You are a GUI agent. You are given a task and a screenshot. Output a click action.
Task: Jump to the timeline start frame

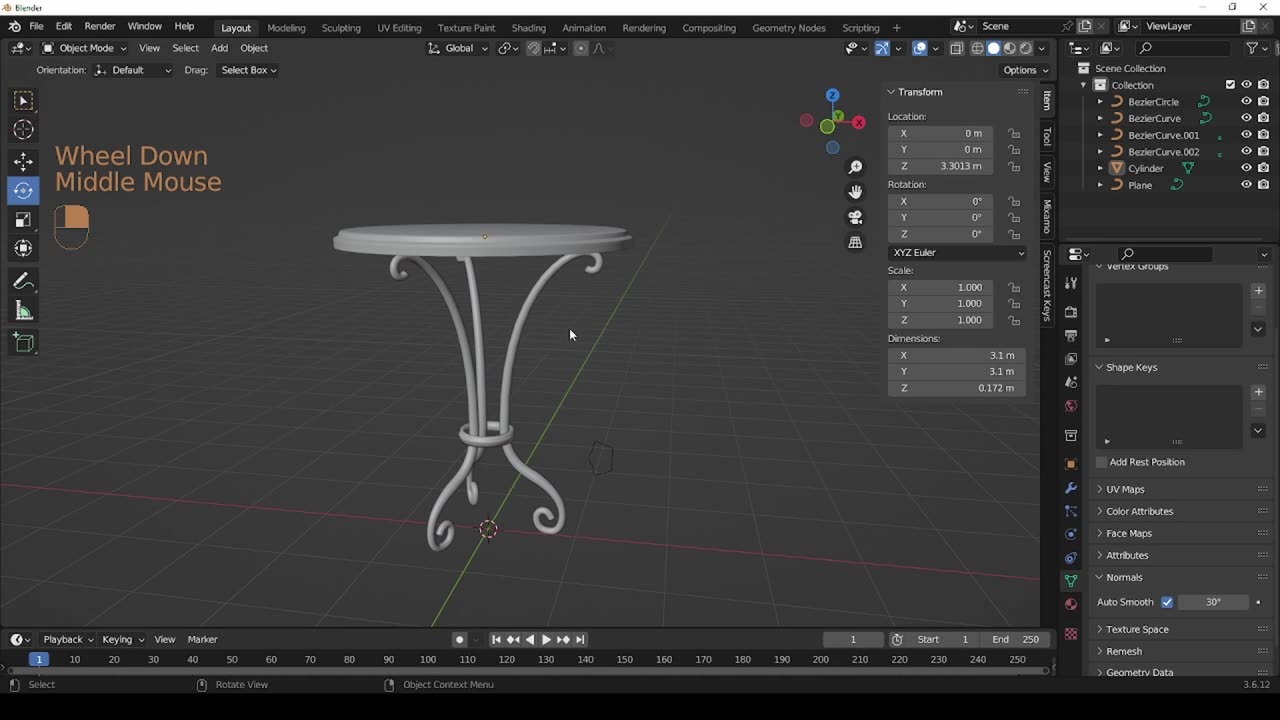point(496,640)
